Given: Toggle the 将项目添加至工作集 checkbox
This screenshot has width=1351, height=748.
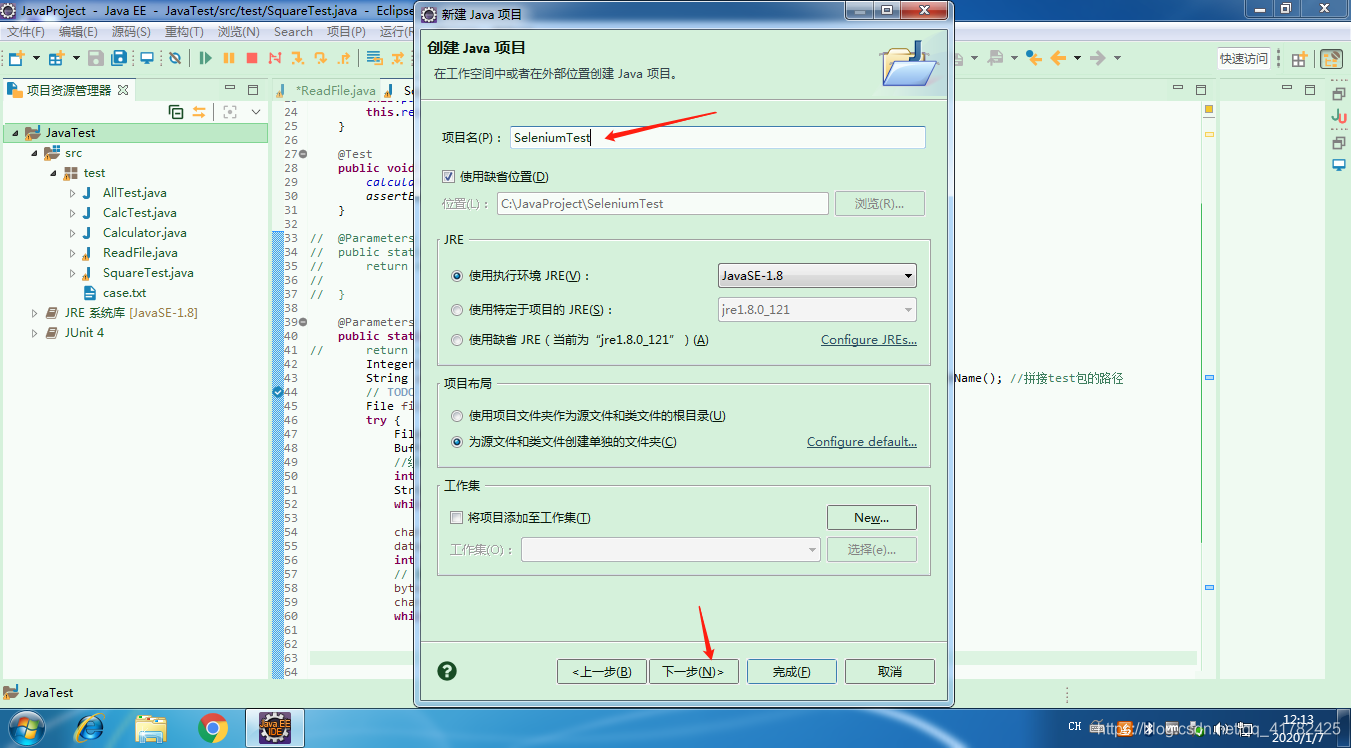Looking at the screenshot, I should [x=457, y=518].
